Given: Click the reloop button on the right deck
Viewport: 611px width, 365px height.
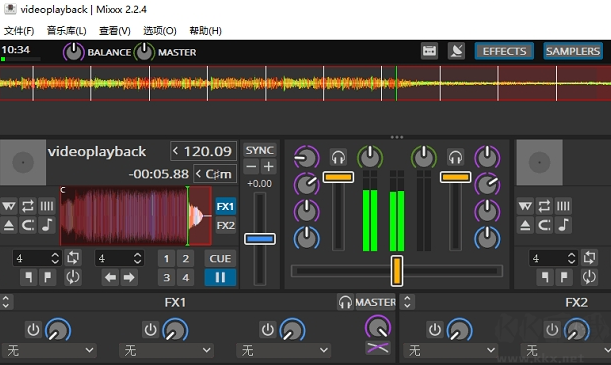Looking at the screenshot, I should pyautogui.click(x=589, y=277).
